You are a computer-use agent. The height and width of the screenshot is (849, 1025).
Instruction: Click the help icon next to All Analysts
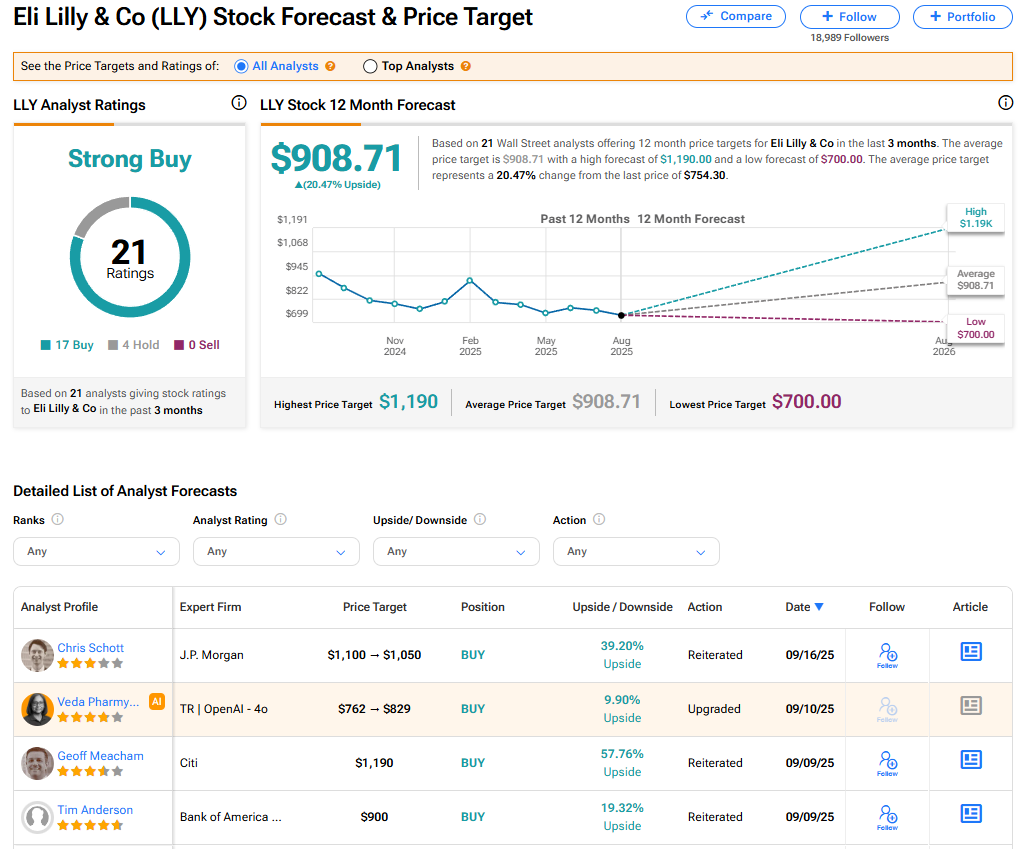tap(331, 67)
